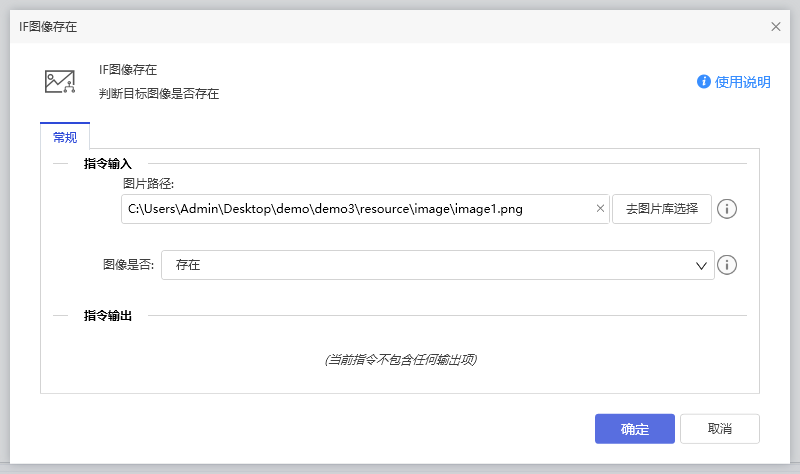Confirm with the 确定 button
Screen dimensions: 800x474
pyautogui.click(x=634, y=429)
